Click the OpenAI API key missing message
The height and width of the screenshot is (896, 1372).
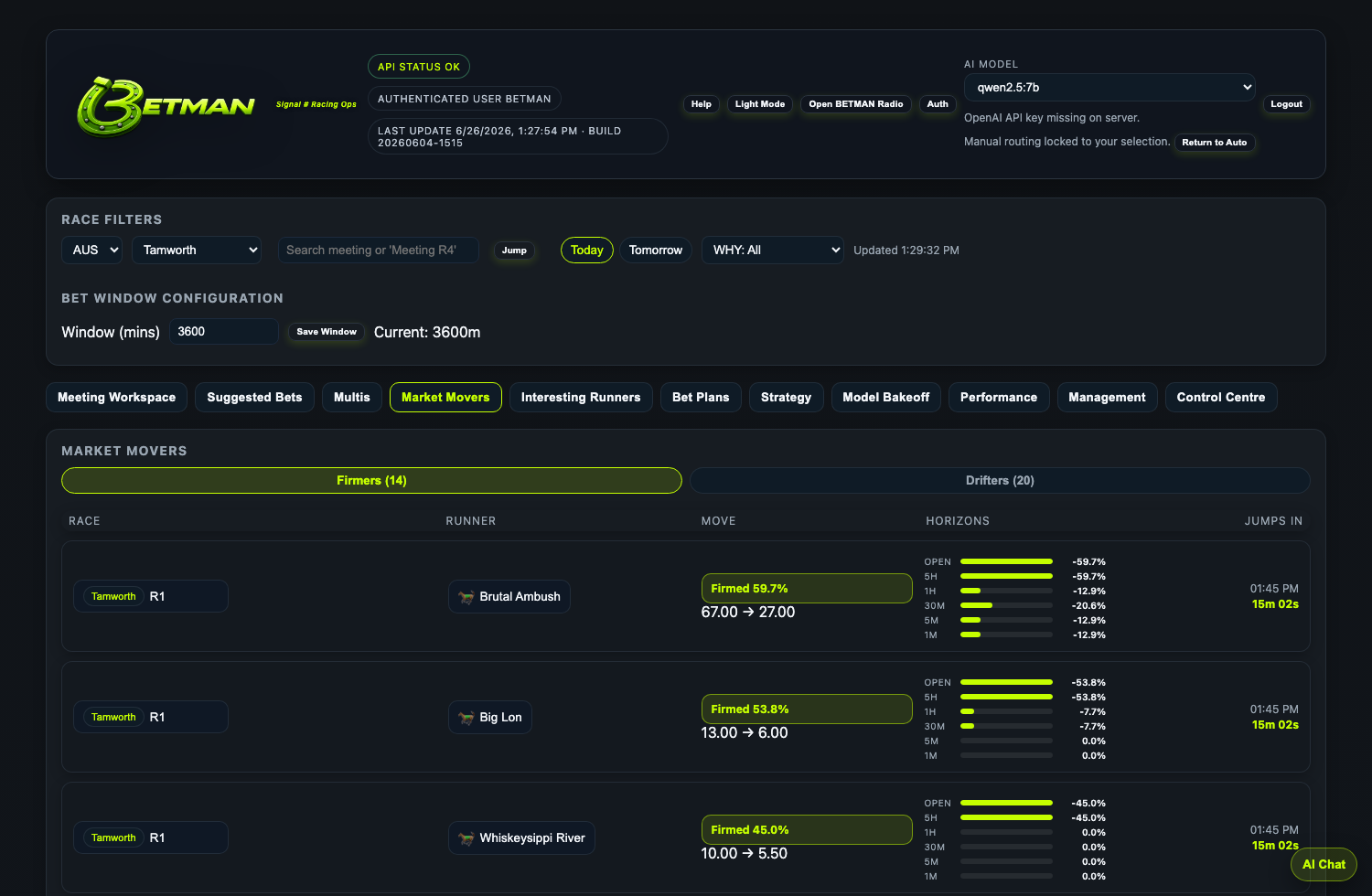[1052, 118]
